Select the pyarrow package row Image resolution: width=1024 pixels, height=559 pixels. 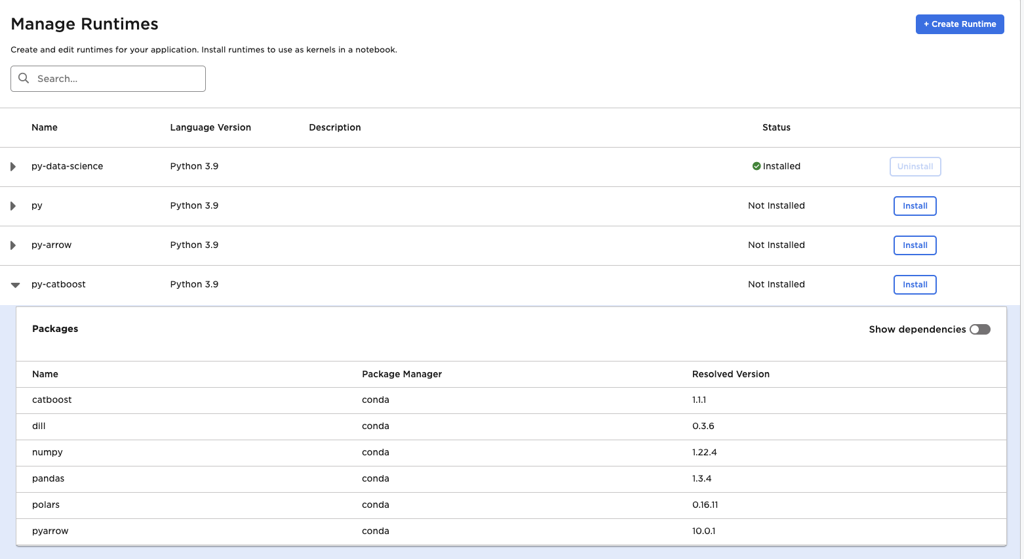50,531
